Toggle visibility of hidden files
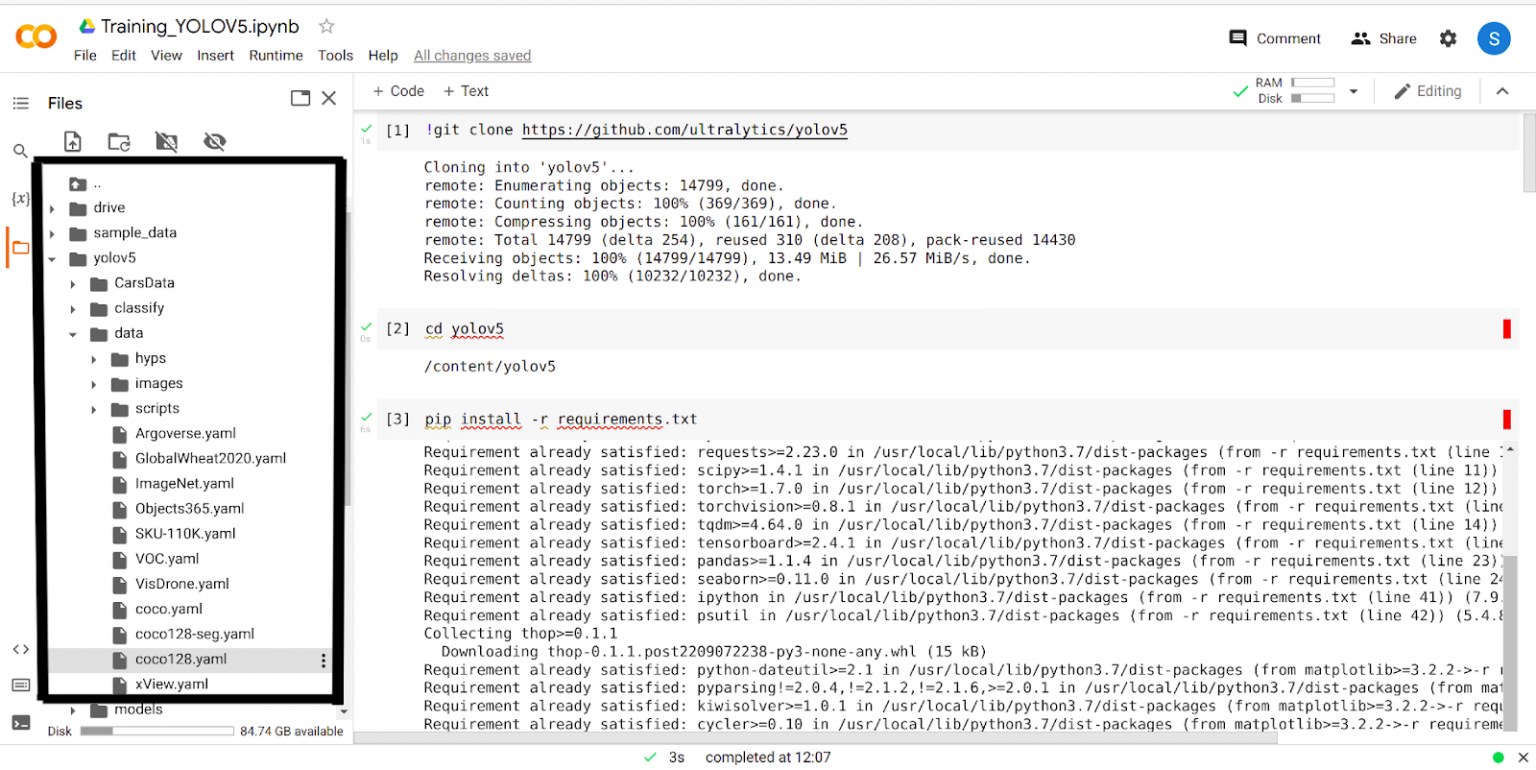 [x=214, y=141]
